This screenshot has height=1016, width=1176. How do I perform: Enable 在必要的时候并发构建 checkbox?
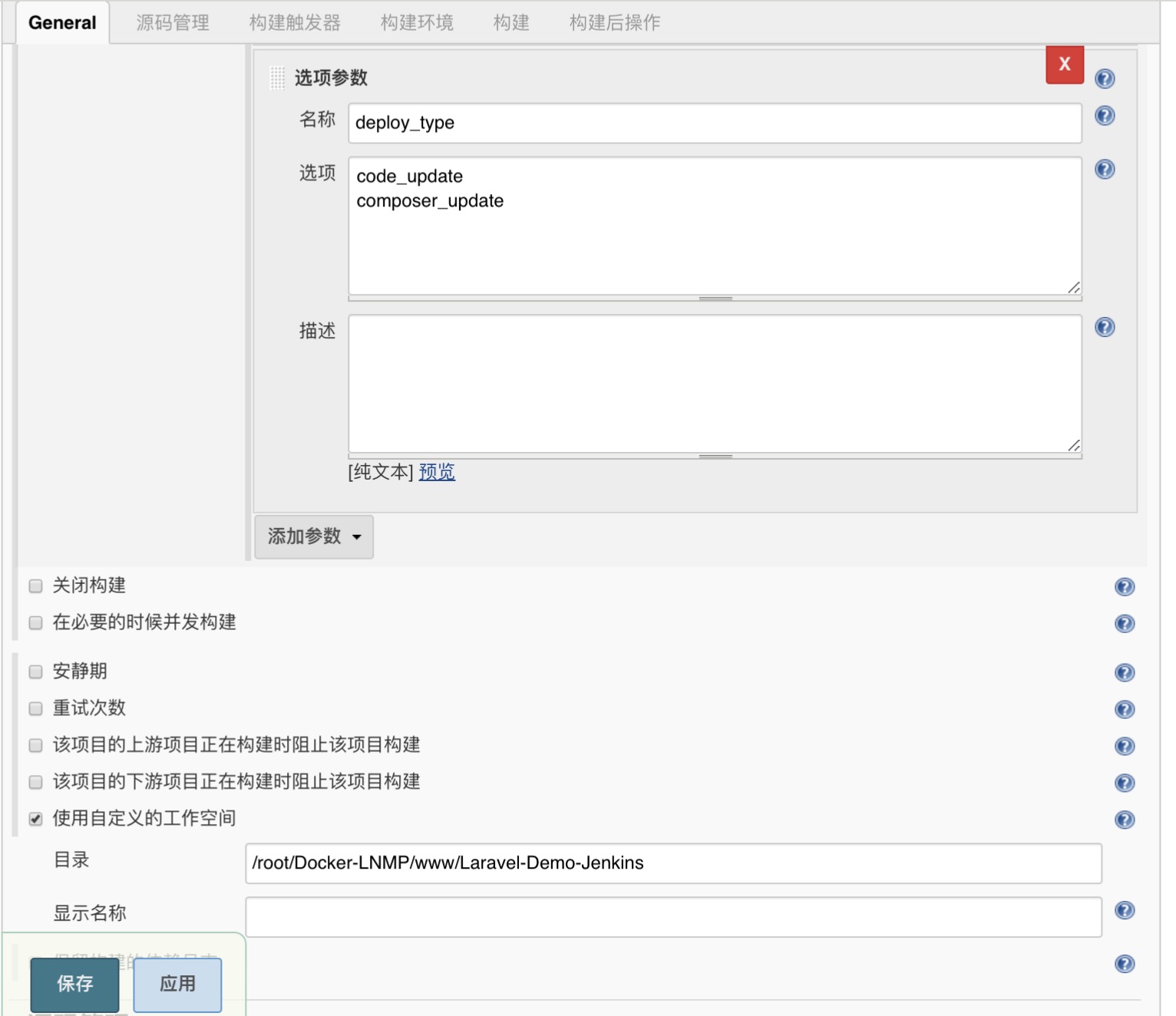pos(35,623)
